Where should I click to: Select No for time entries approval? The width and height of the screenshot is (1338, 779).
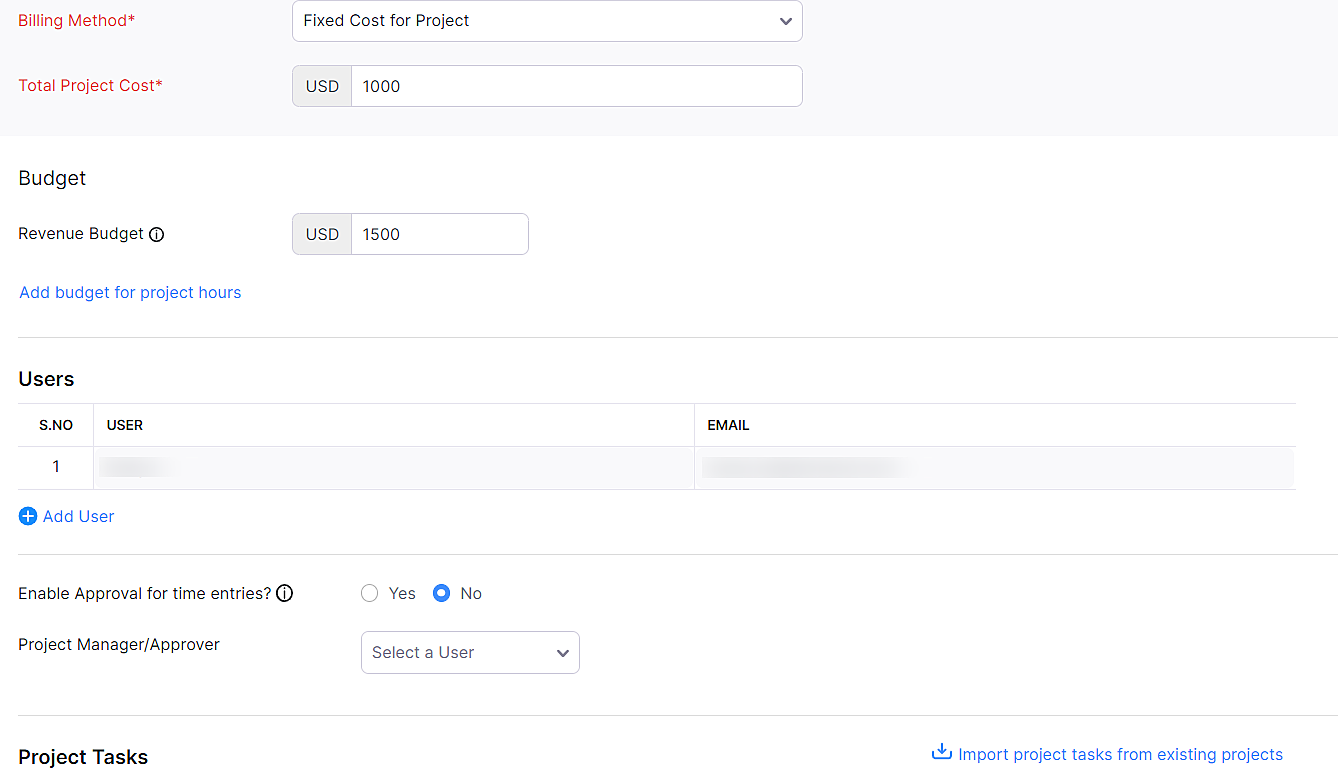point(442,594)
